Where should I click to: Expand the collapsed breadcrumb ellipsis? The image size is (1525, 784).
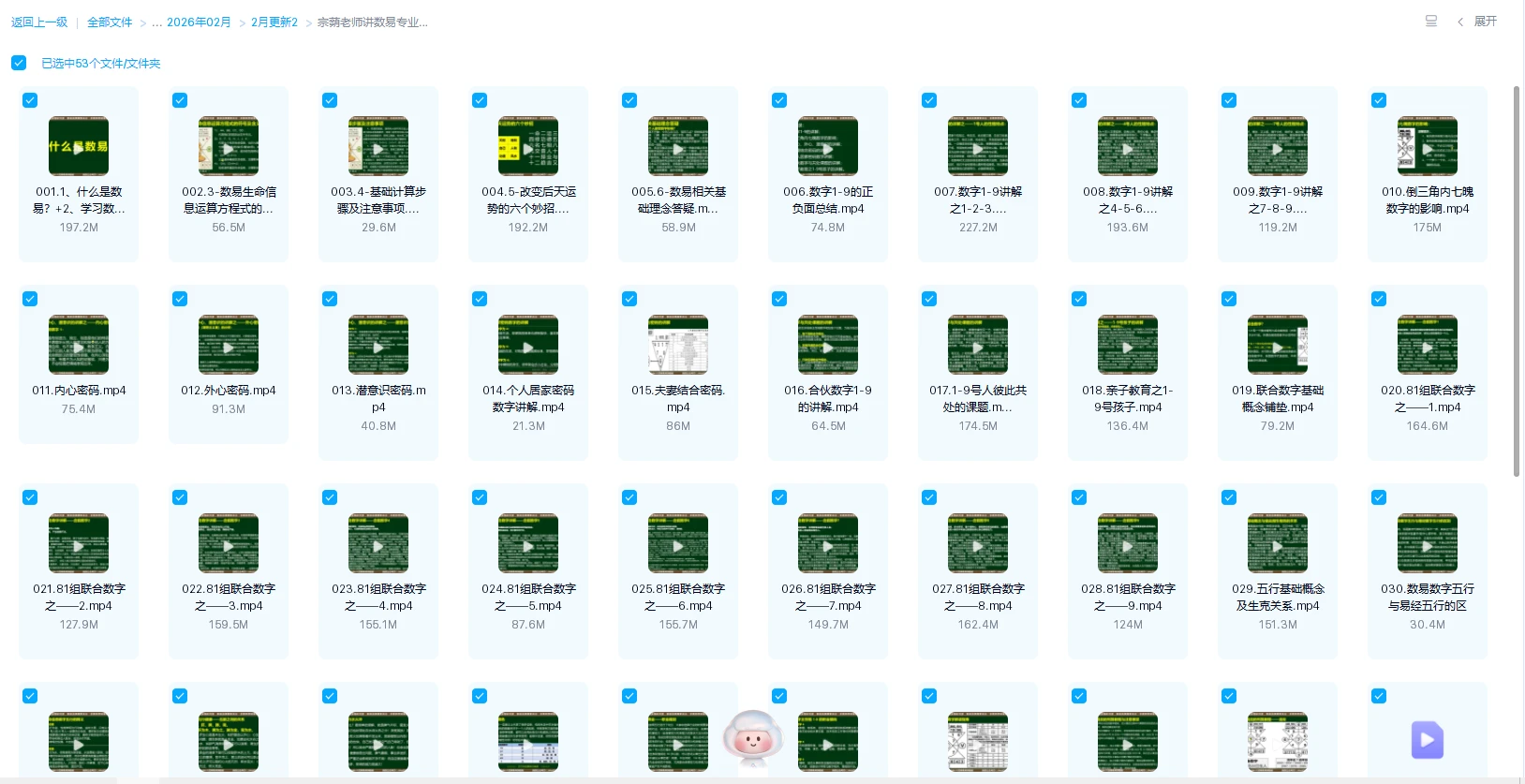[156, 22]
